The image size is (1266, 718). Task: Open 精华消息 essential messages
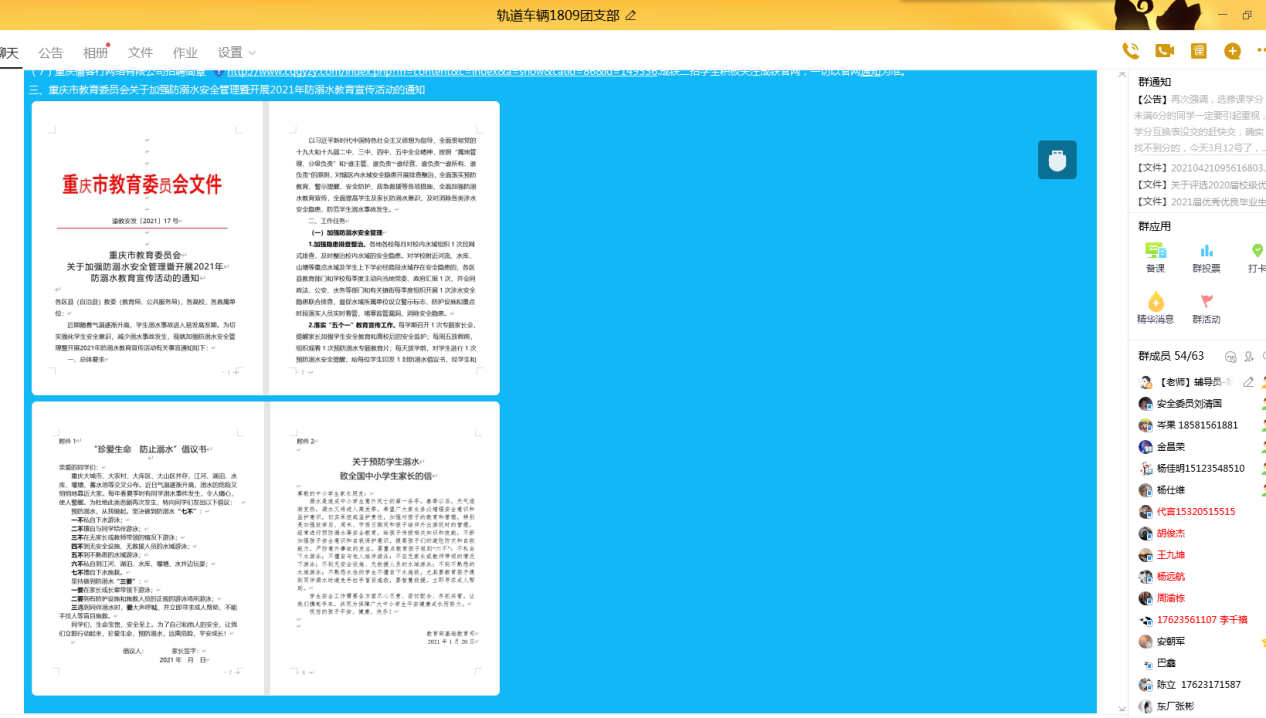[x=1155, y=309]
